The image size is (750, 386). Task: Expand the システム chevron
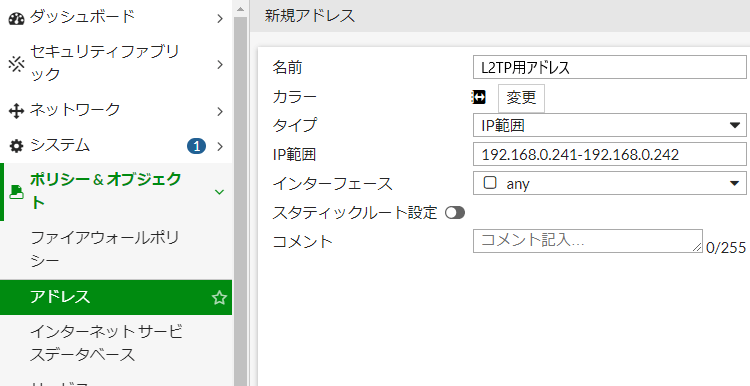point(220,146)
